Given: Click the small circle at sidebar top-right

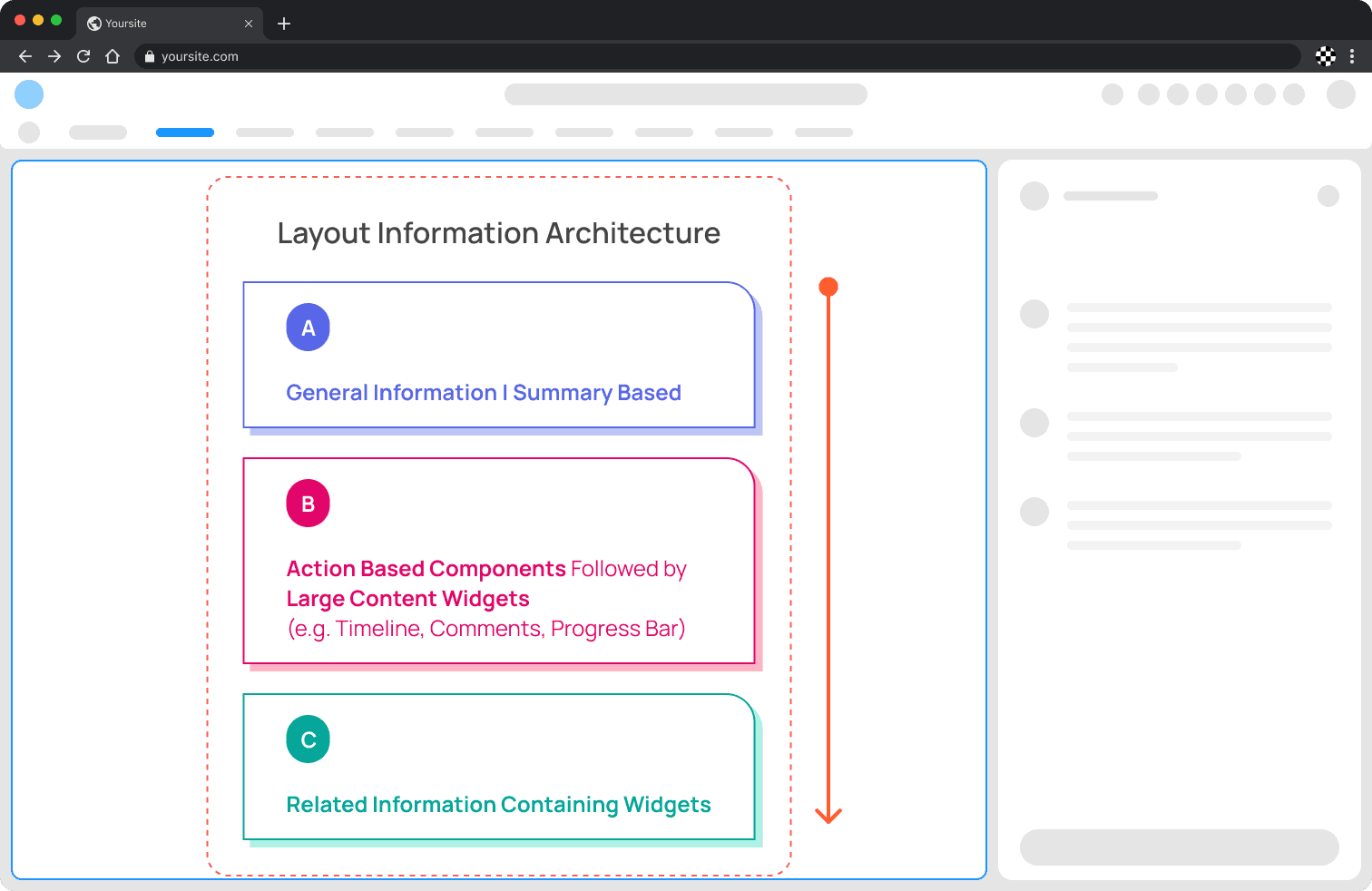Looking at the screenshot, I should click(1328, 196).
